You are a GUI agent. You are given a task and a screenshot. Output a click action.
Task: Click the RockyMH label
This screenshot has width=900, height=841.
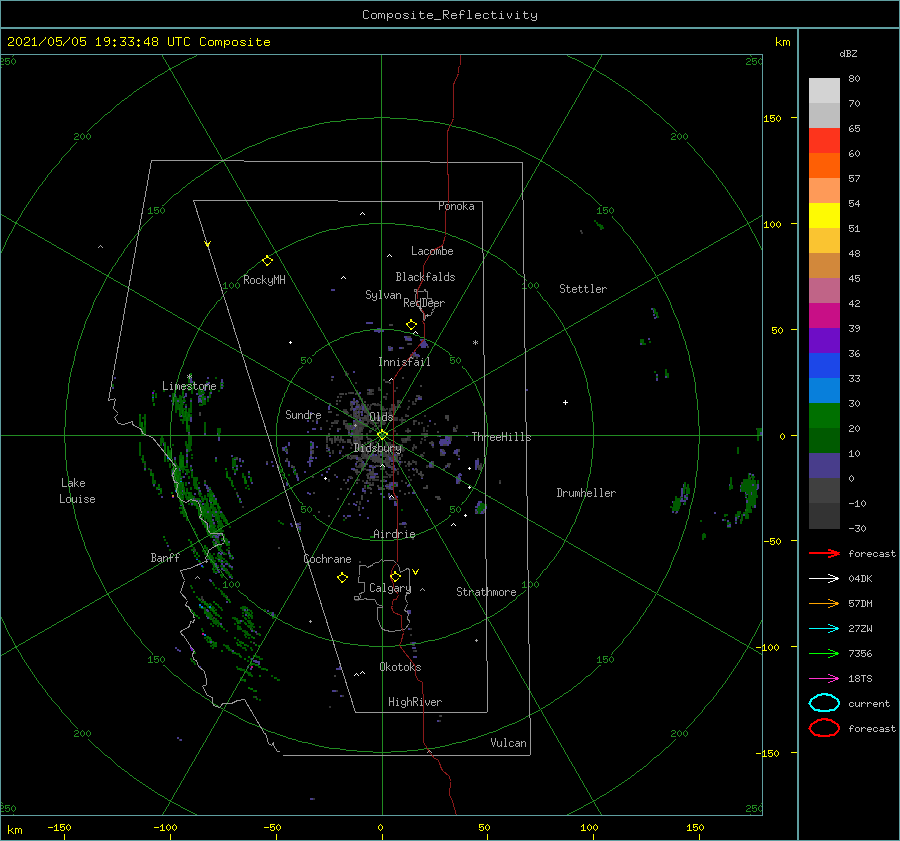264,280
